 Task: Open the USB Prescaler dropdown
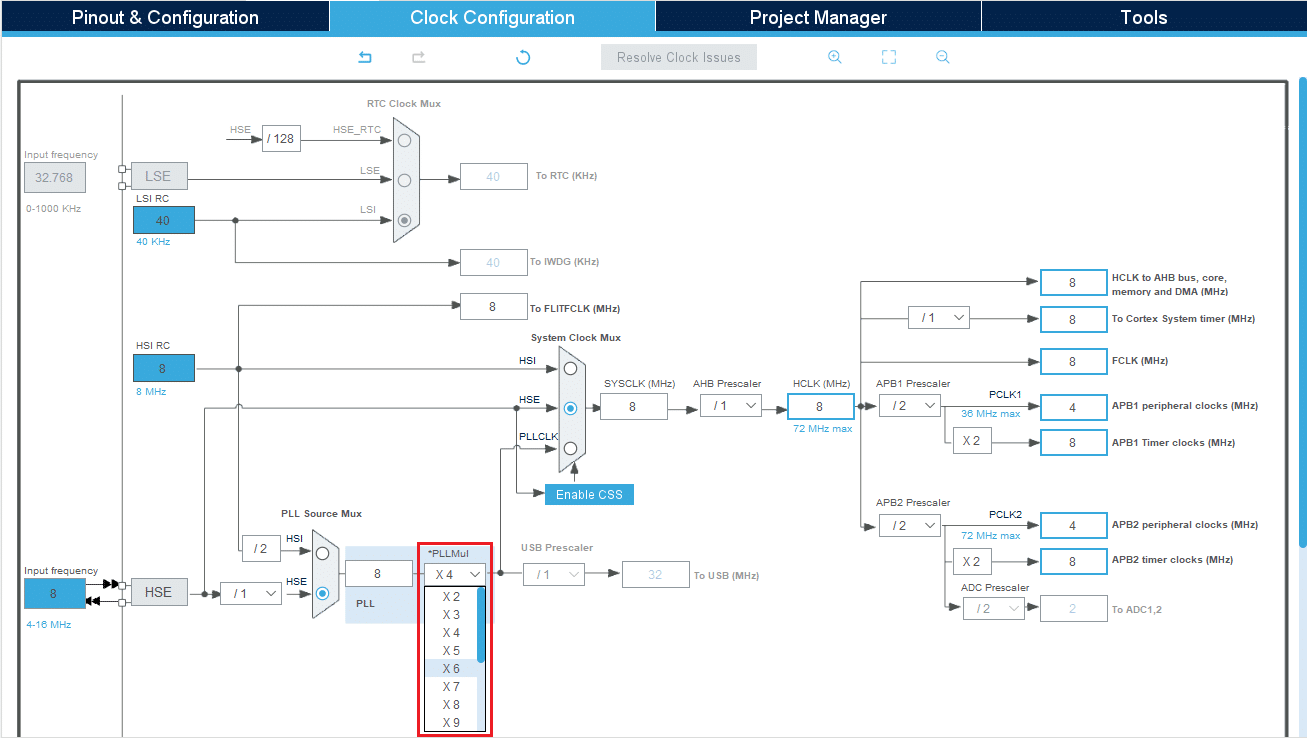[554, 574]
